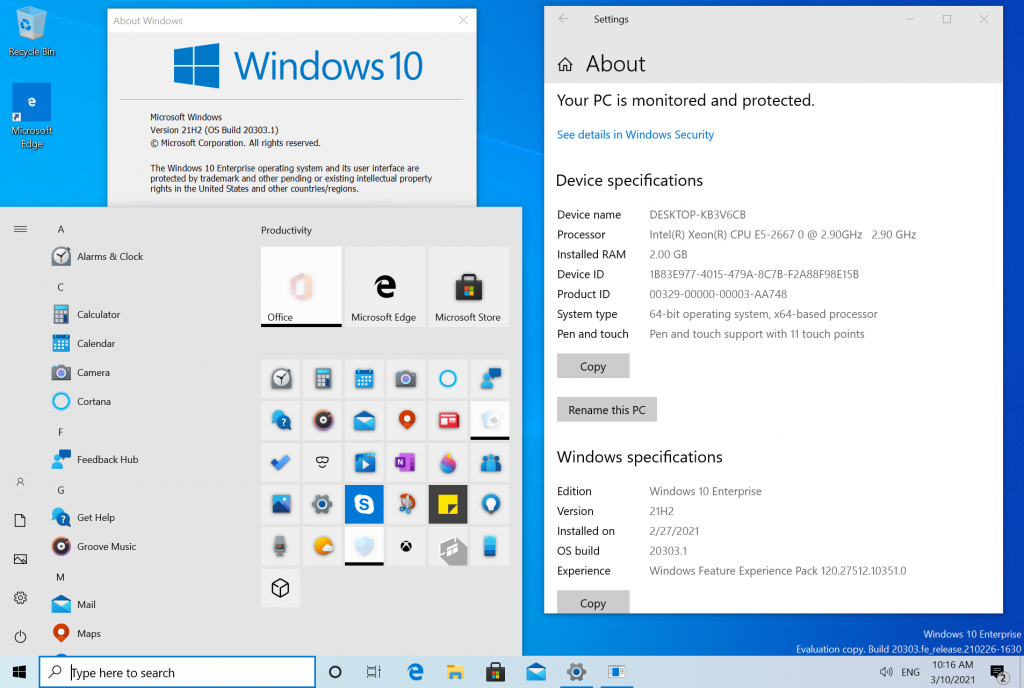Screen dimensions: 1024x688
Task: Open Task View on the taskbar
Action: [374, 672]
